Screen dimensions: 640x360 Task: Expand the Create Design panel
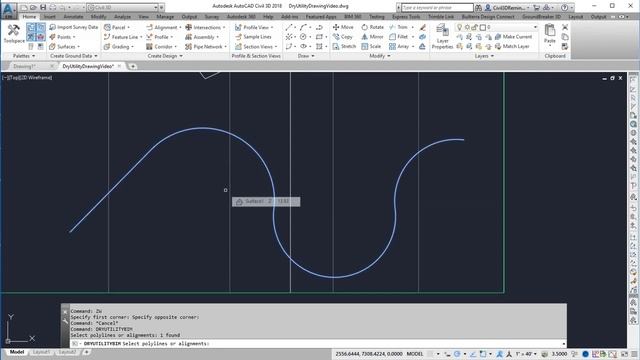[x=165, y=56]
